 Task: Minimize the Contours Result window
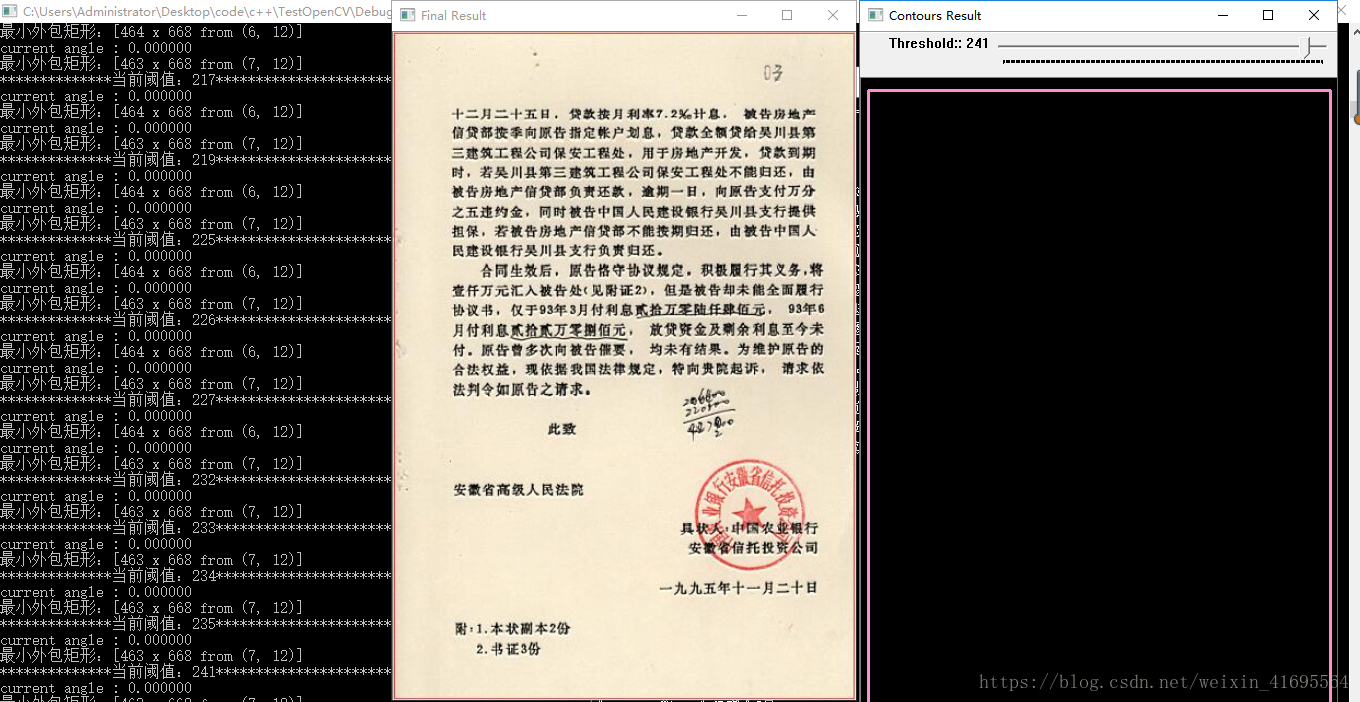click(1222, 15)
